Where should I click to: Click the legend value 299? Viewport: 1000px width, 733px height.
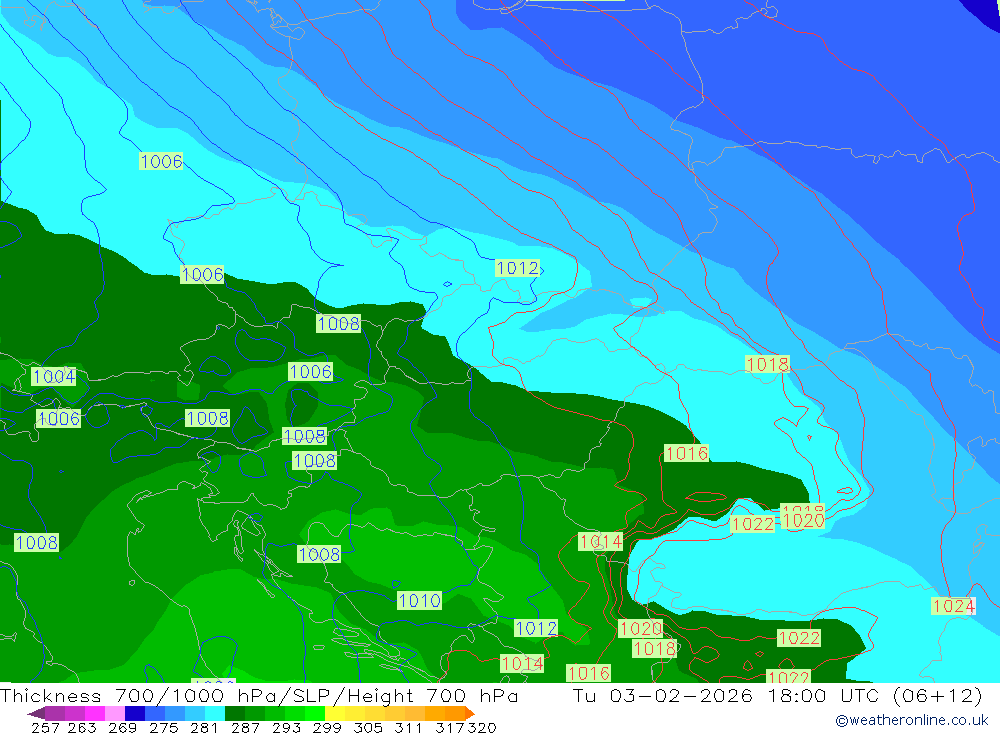(x=327, y=727)
